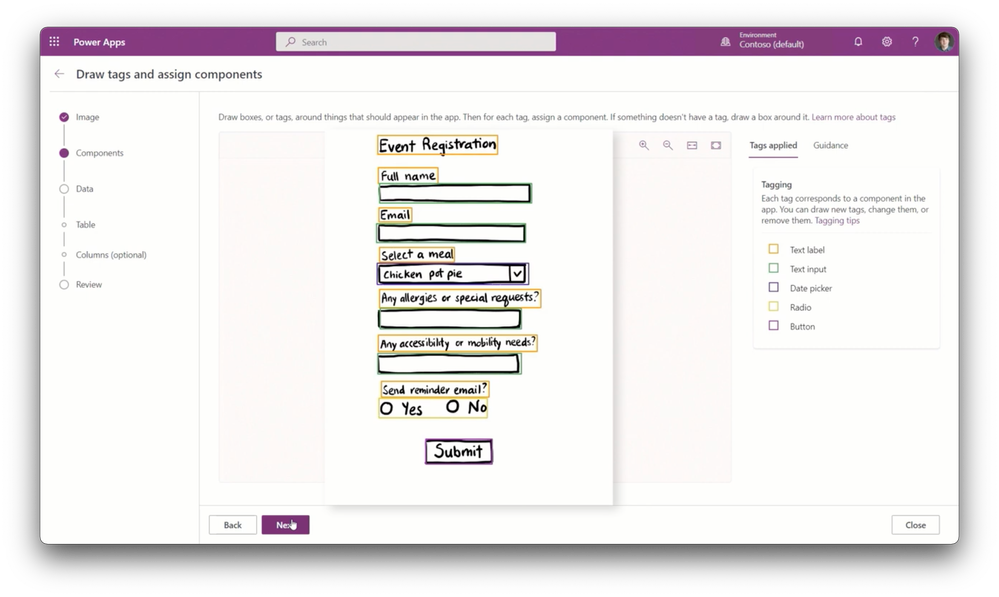999x597 pixels.
Task: Go to the Review step
Action: [89, 284]
